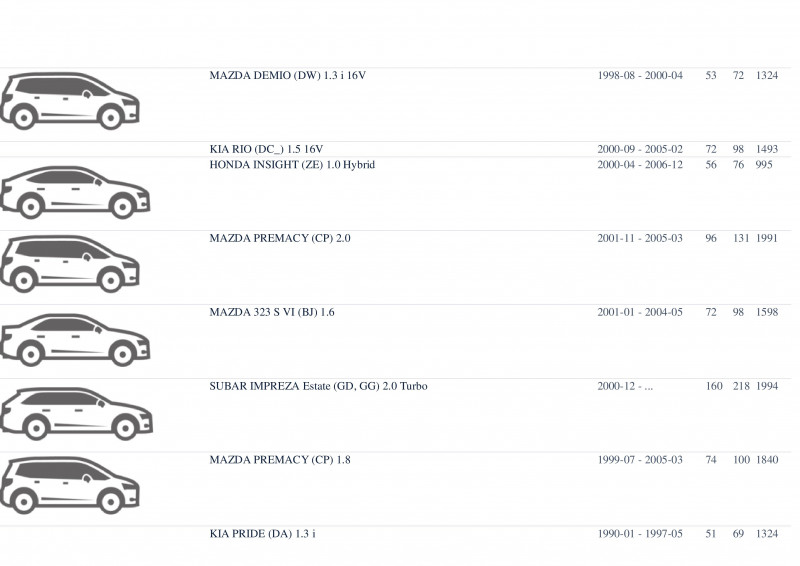Click the car icon beside MAZDA DEMIO
This screenshot has width=800, height=566.
70,101
